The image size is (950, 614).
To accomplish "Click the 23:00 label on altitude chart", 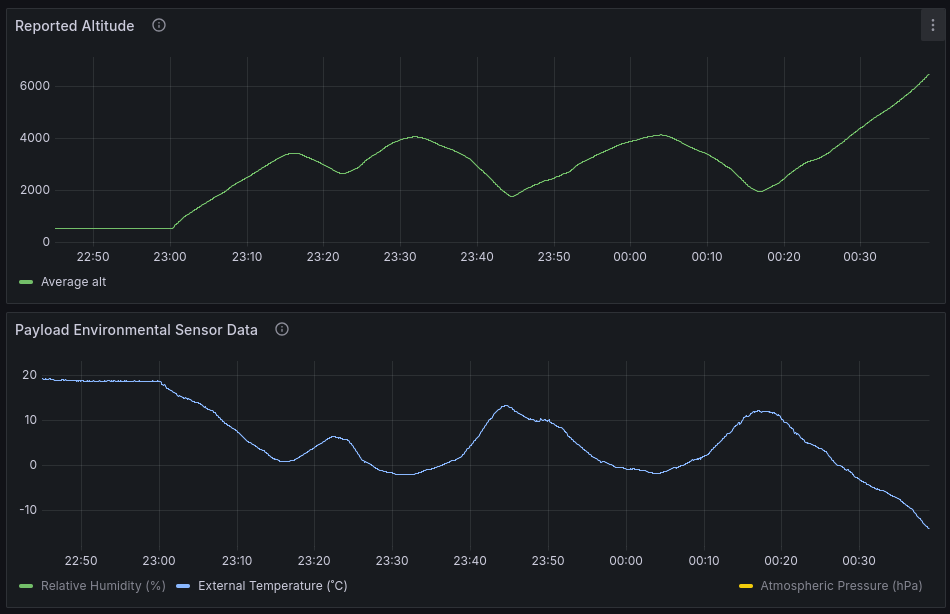I will [x=170, y=257].
